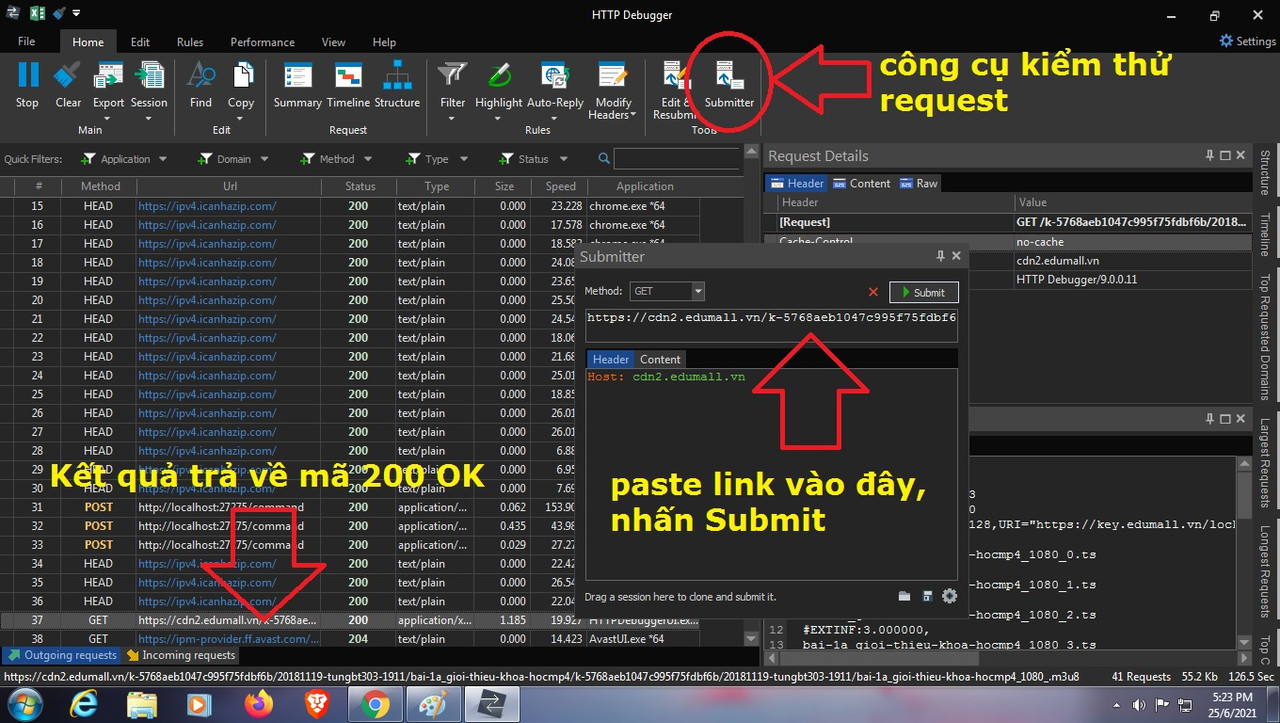Switch to Incoming requests tab
This screenshot has height=723, width=1280.
pyautogui.click(x=181, y=655)
